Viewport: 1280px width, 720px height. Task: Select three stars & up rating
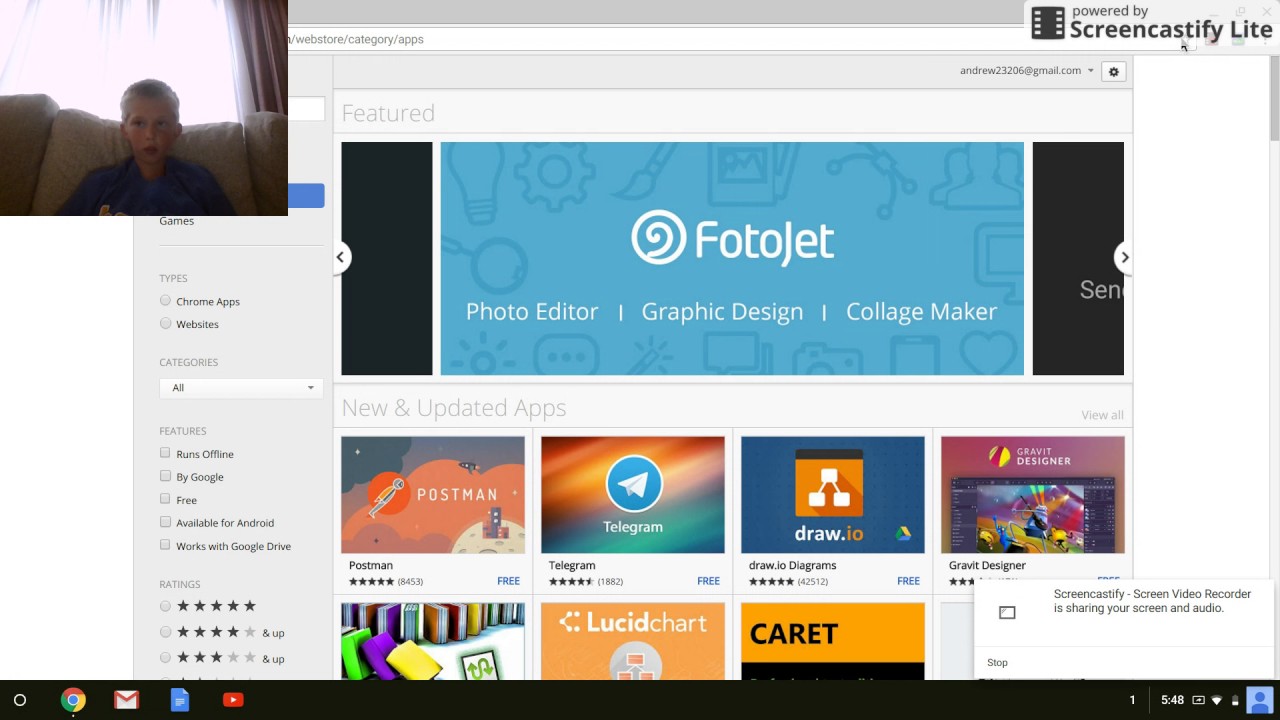165,658
